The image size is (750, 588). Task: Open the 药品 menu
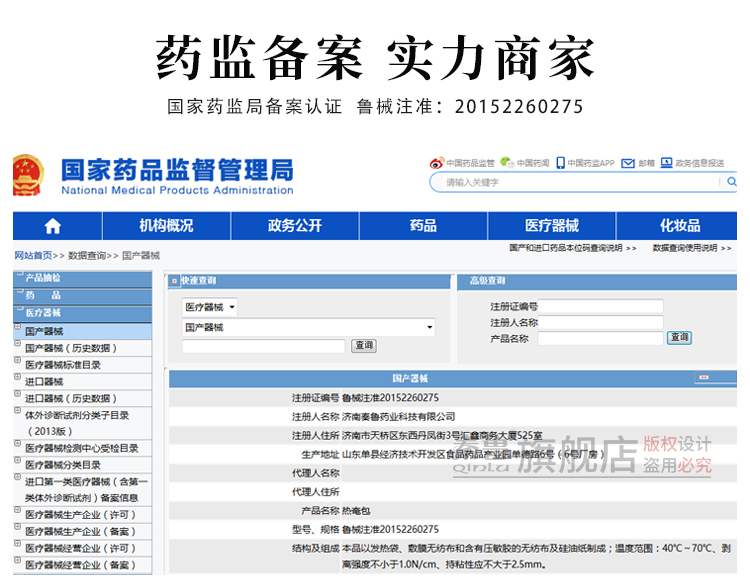423,226
